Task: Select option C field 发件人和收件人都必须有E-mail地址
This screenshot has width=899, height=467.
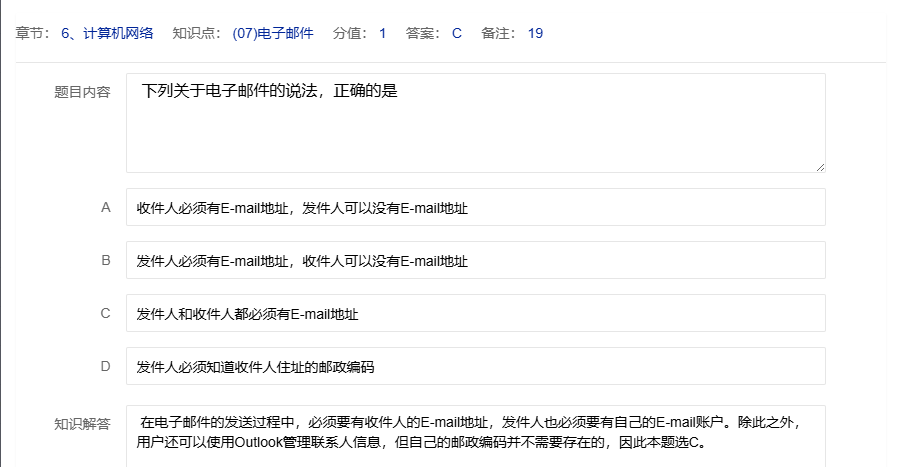Action: click(x=475, y=314)
